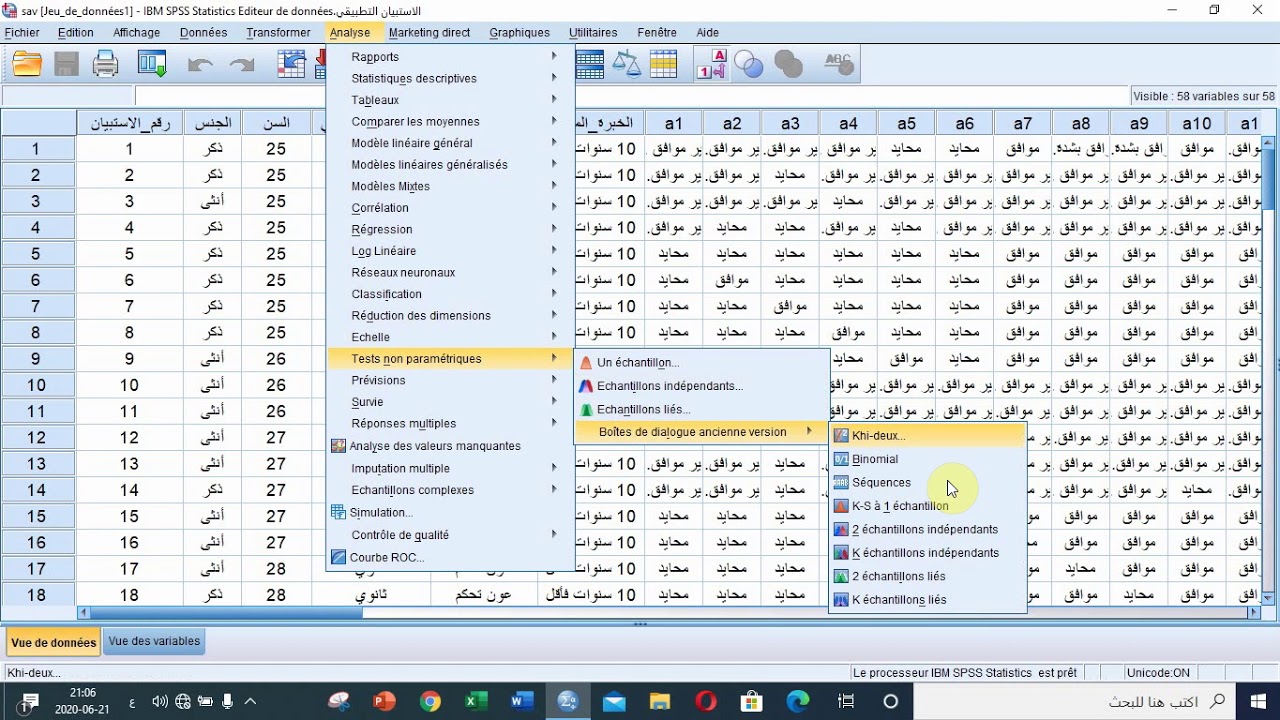Select the Vue de données tab
This screenshot has height=720, width=1280.
coord(54,643)
